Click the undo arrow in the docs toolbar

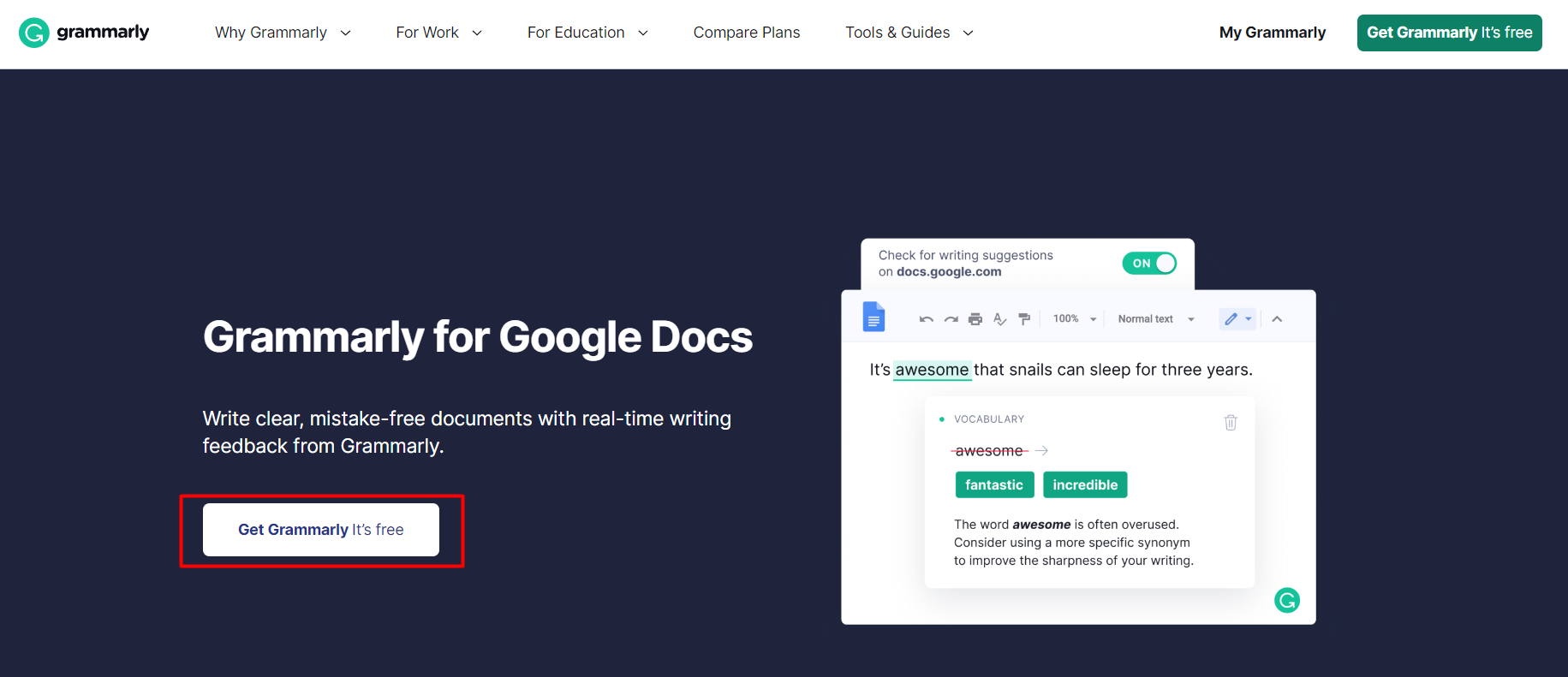click(x=926, y=319)
